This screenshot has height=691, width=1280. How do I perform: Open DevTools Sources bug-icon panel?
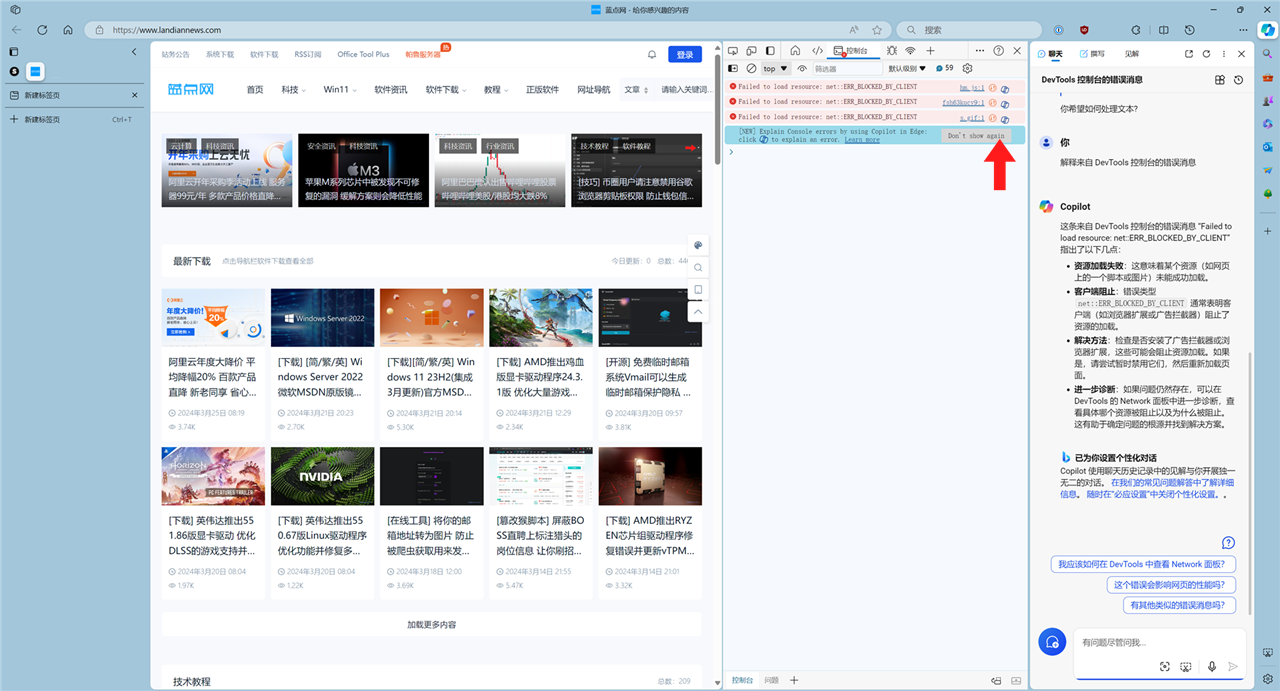pos(891,51)
